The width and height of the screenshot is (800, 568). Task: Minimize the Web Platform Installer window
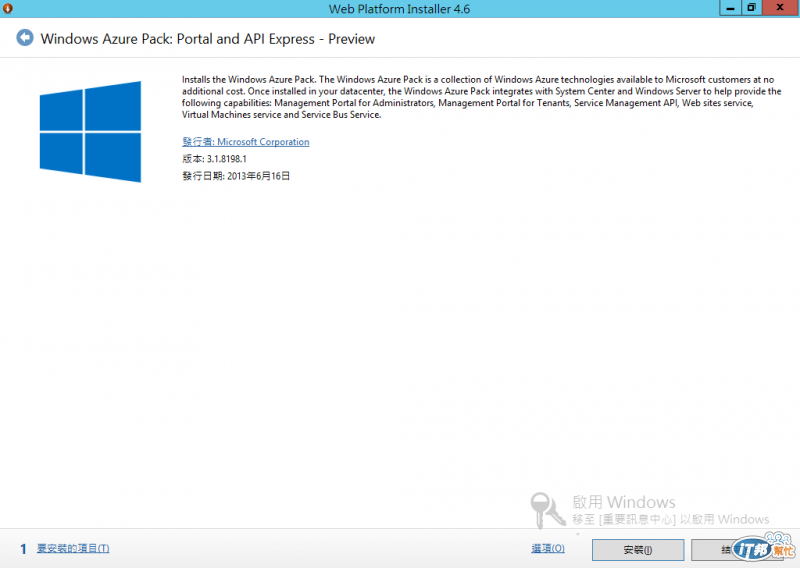pos(730,8)
